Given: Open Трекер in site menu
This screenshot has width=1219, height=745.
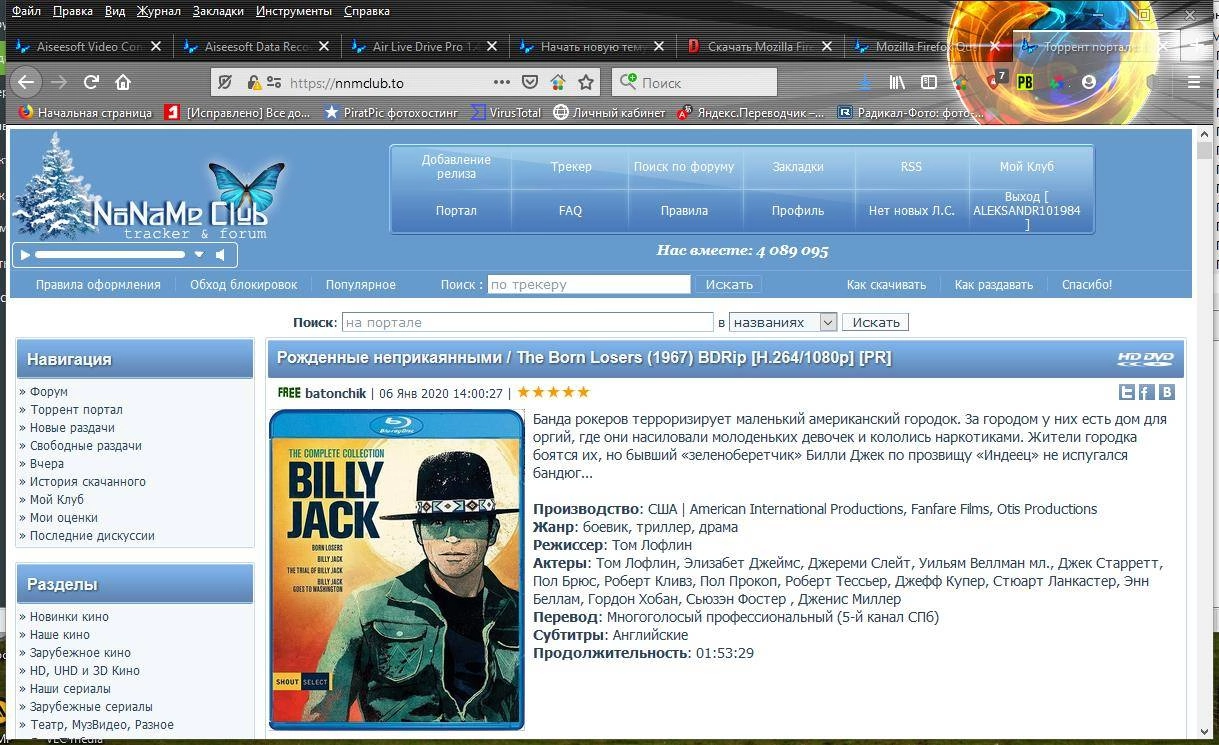Looking at the screenshot, I should (571, 167).
